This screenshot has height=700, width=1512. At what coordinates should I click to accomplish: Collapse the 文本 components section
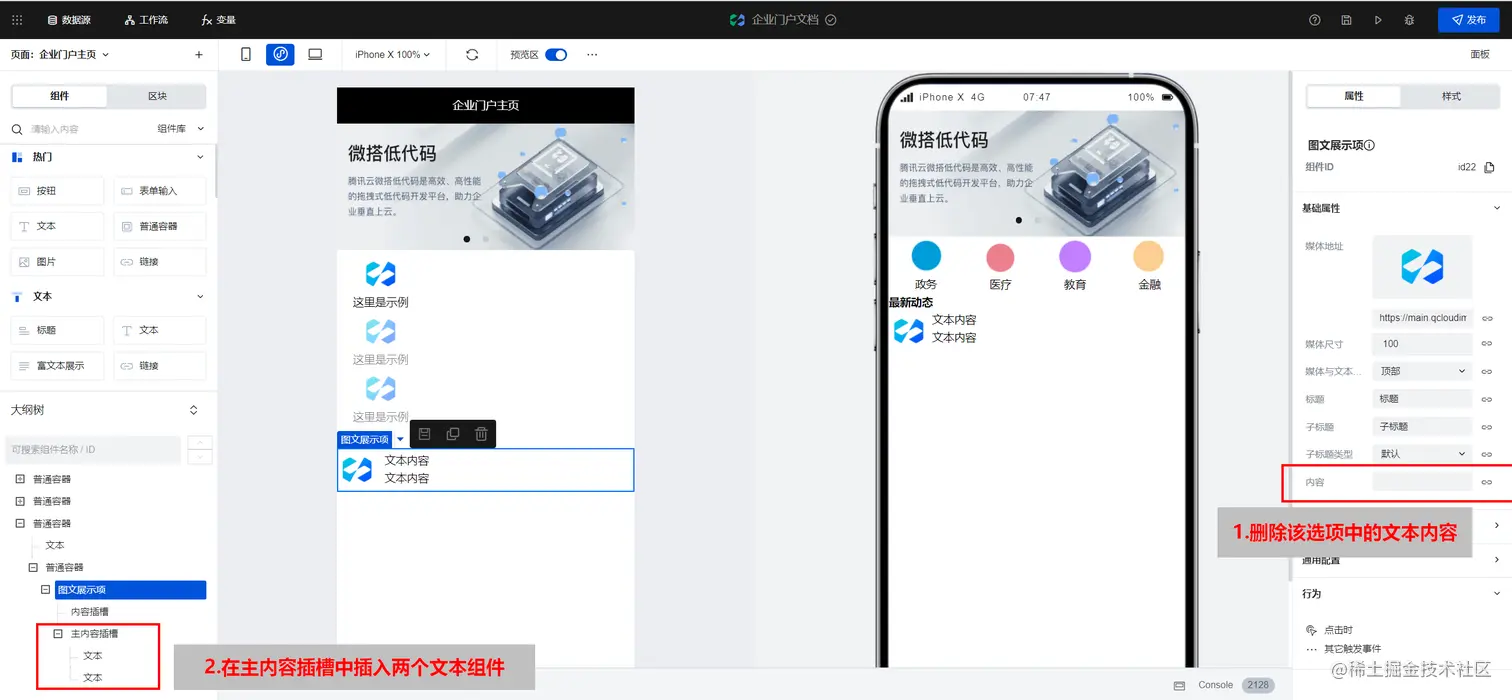click(x=200, y=297)
